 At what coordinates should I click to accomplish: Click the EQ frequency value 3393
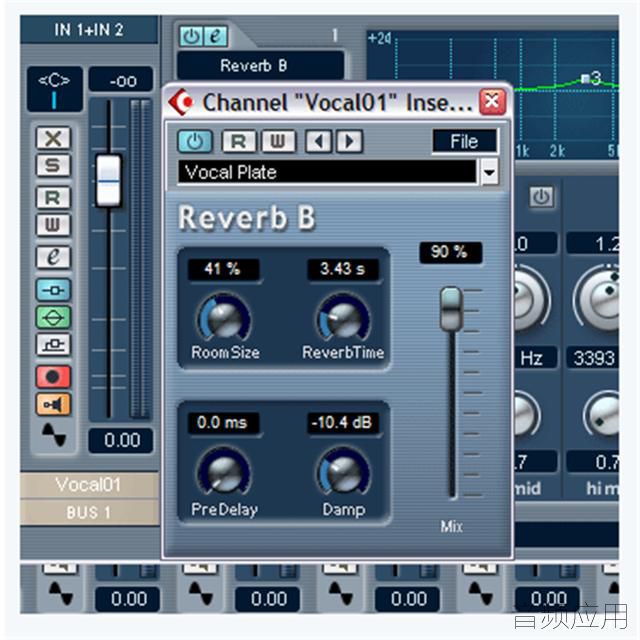coord(593,358)
